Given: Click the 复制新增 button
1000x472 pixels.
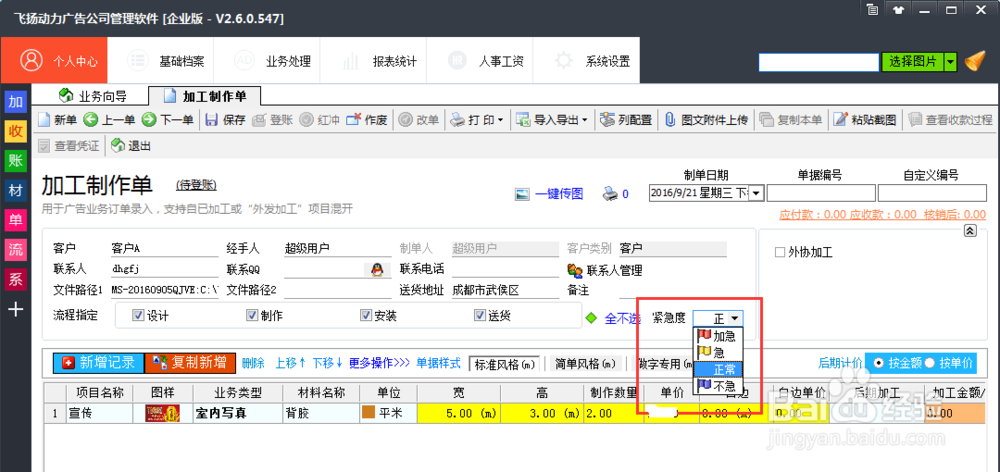Looking at the screenshot, I should (x=190, y=363).
